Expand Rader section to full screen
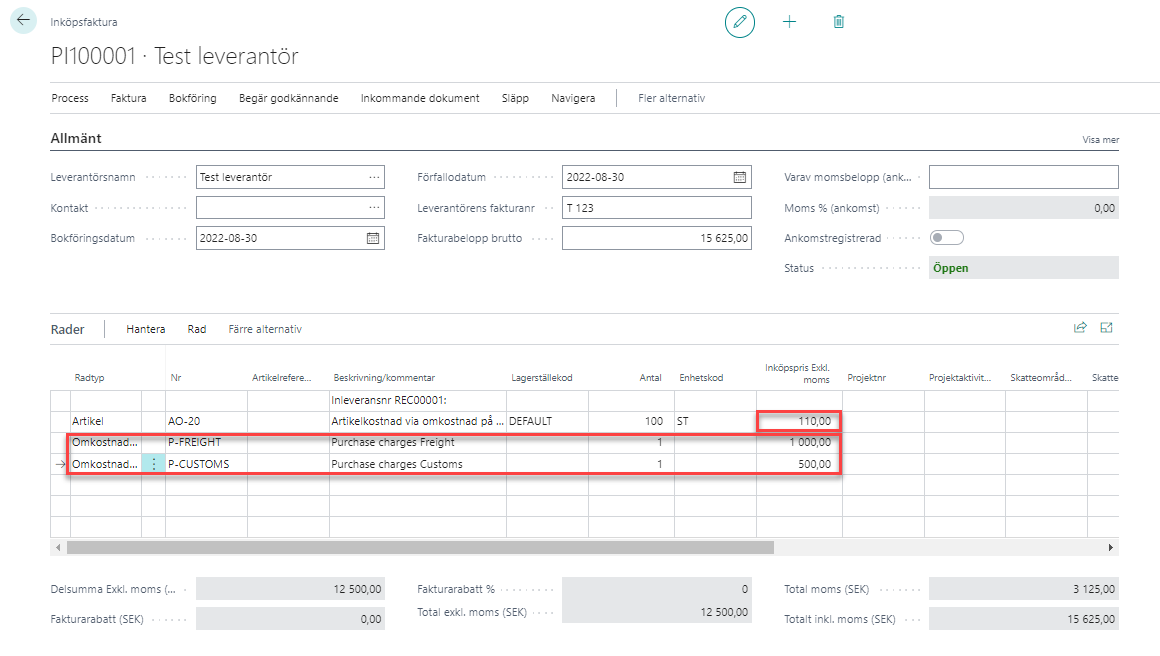The width and height of the screenshot is (1160, 656). click(x=1107, y=328)
